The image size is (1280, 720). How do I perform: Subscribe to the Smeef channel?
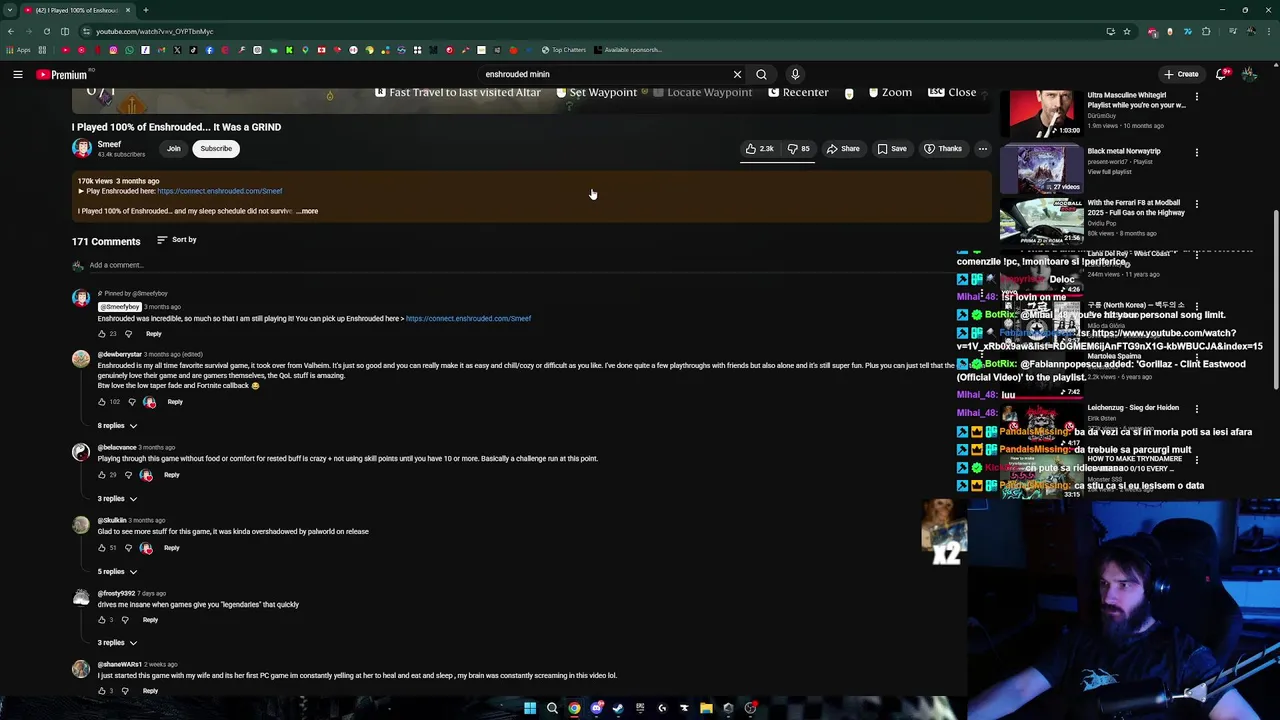pyautogui.click(x=215, y=148)
